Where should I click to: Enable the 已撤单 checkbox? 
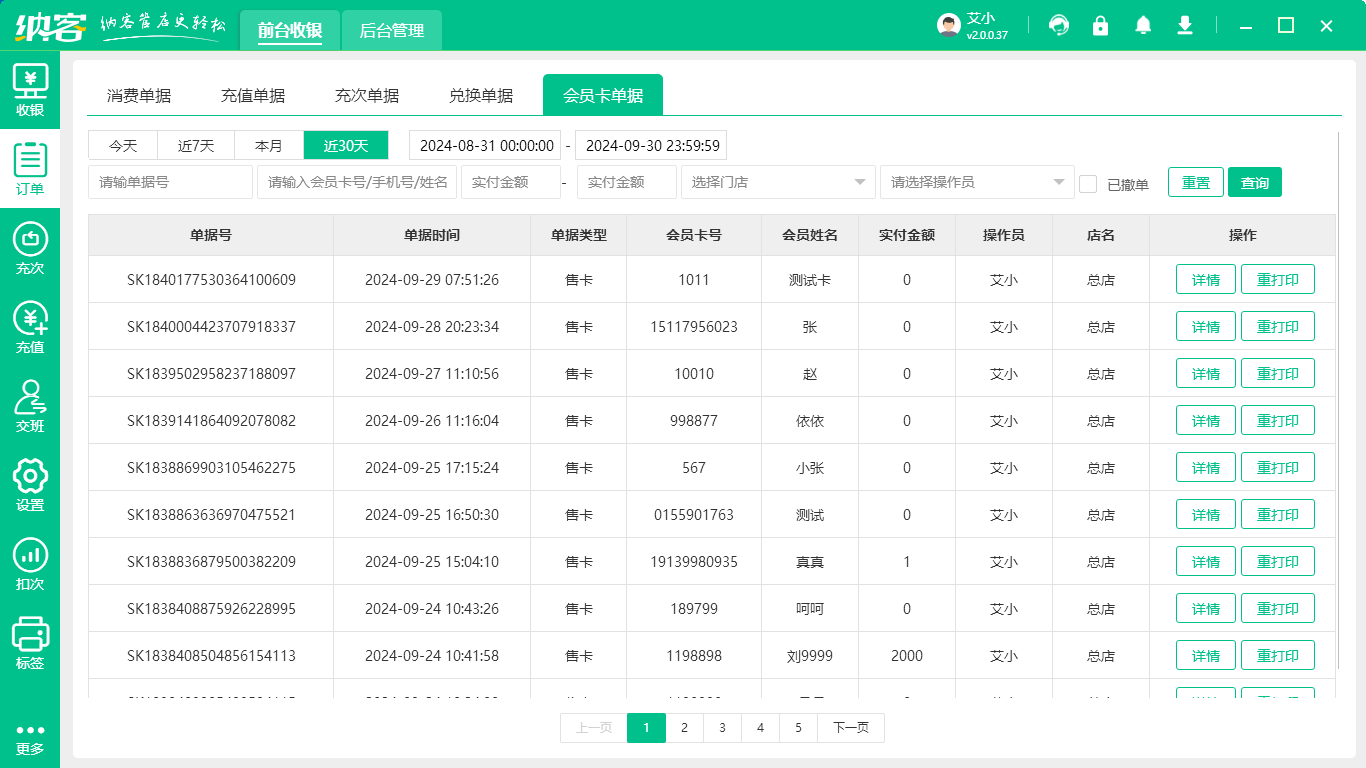point(1089,182)
